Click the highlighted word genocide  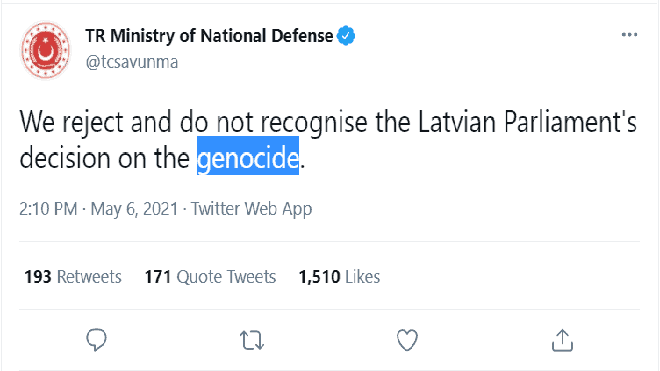point(248,158)
